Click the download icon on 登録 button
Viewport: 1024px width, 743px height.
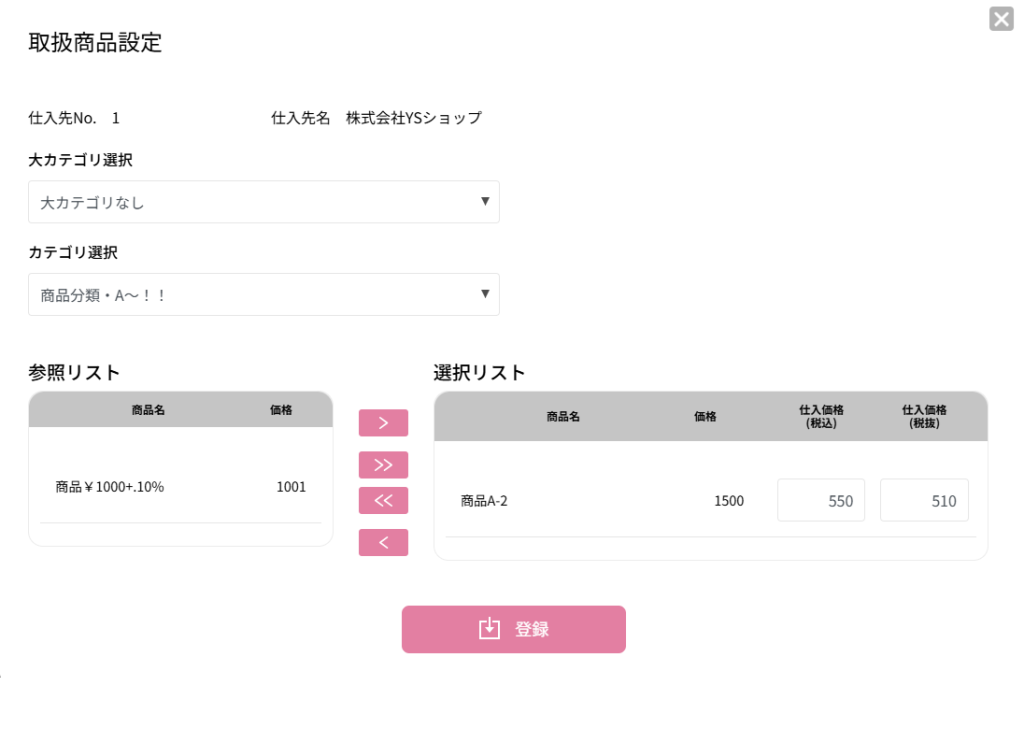(489, 629)
